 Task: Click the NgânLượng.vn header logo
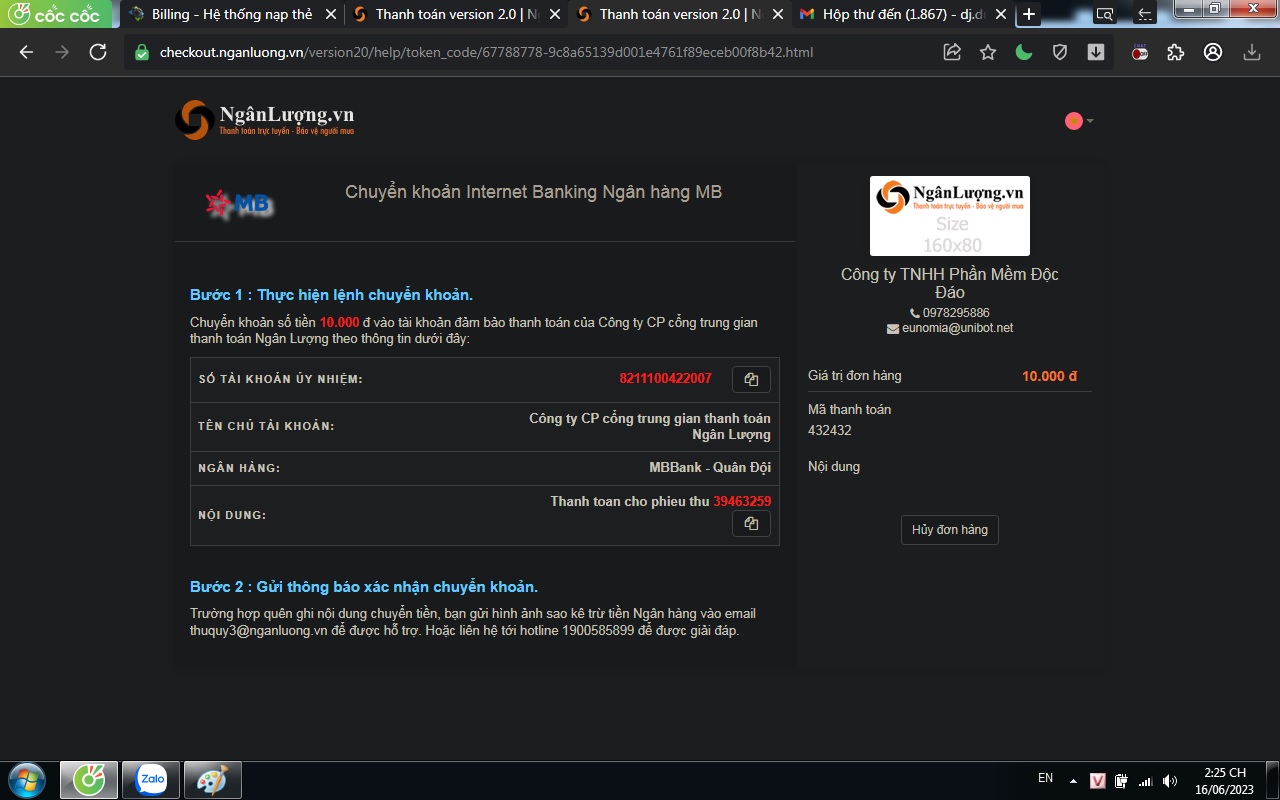(x=264, y=120)
